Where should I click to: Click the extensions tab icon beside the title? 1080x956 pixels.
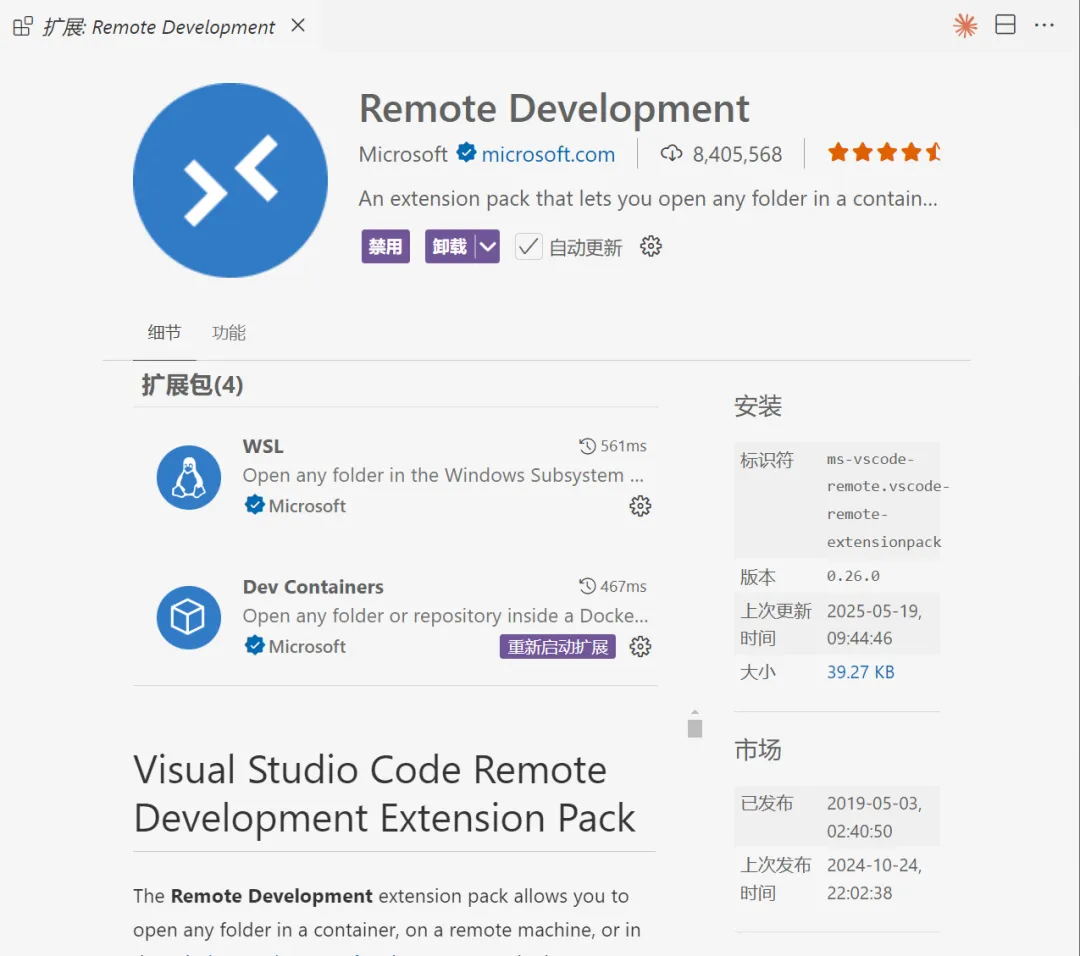[x=23, y=27]
